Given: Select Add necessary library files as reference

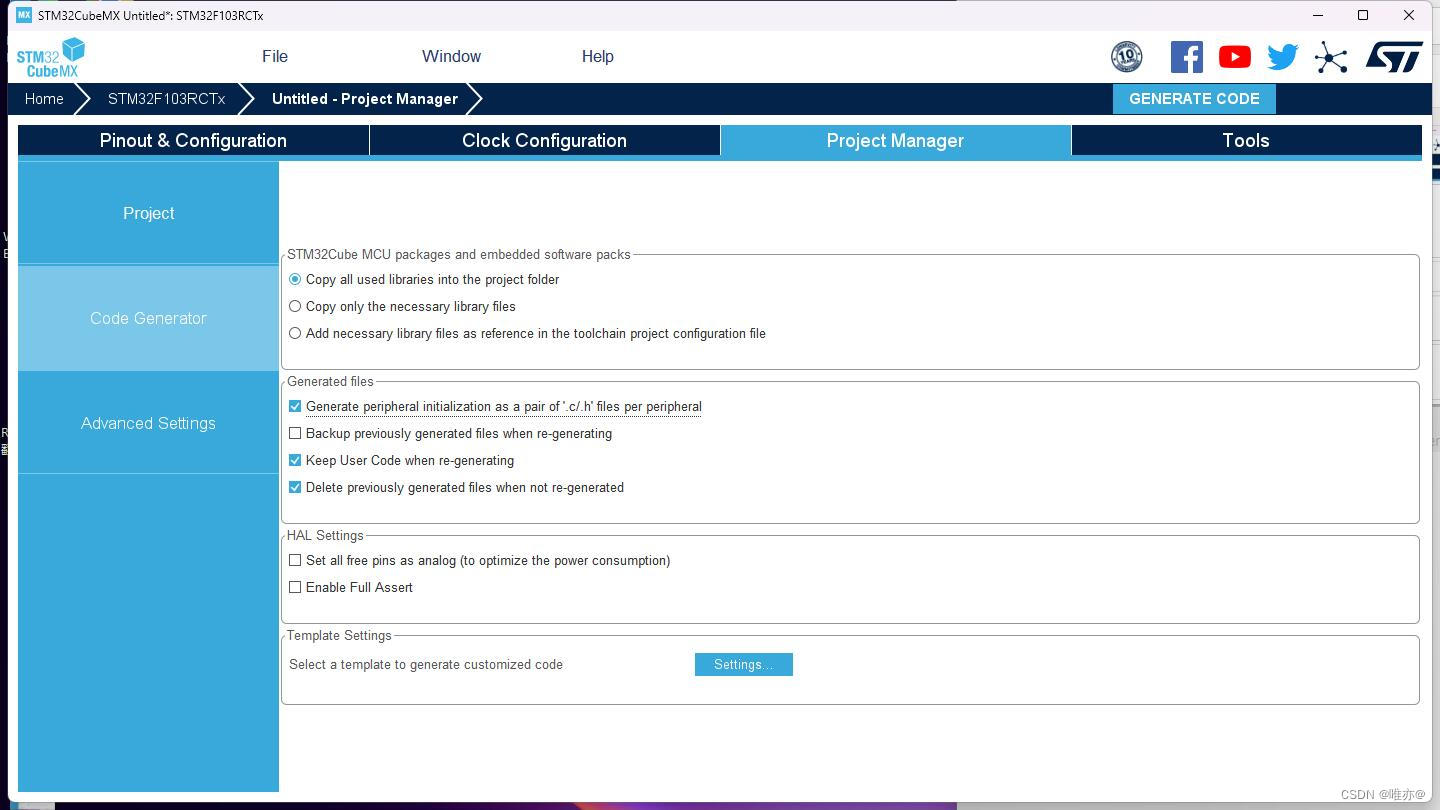Looking at the screenshot, I should coord(295,333).
